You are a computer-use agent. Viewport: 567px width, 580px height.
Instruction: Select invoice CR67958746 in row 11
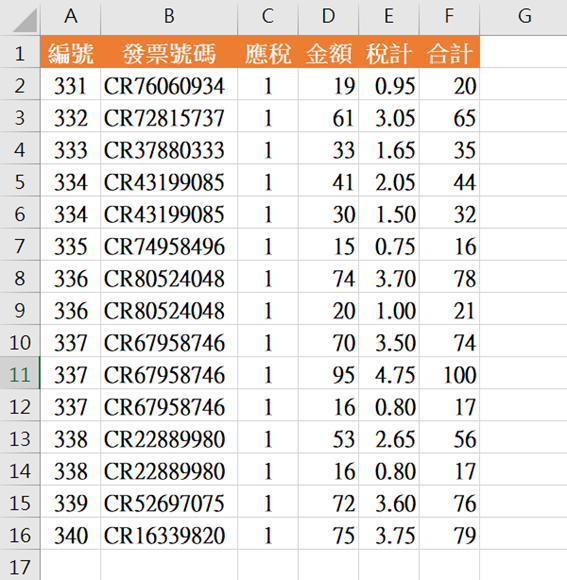(169, 373)
